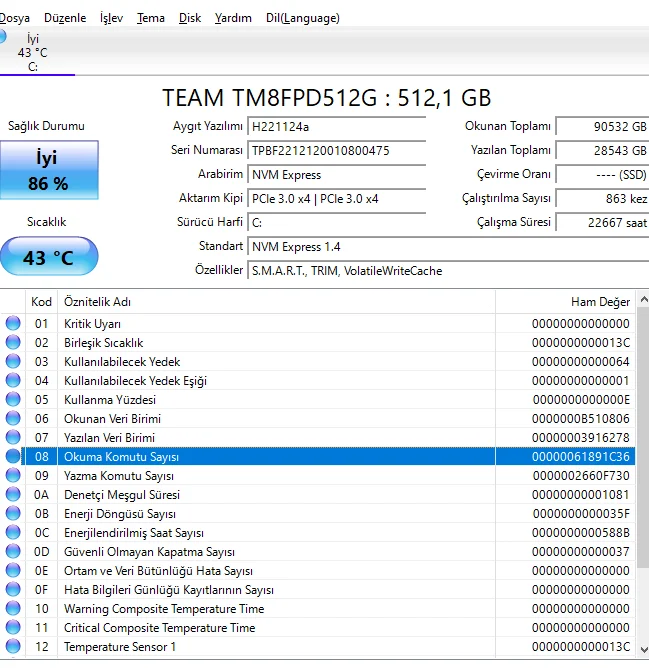Click raw value 000000B510806
This screenshot has height=668, width=649.
(x=581, y=419)
